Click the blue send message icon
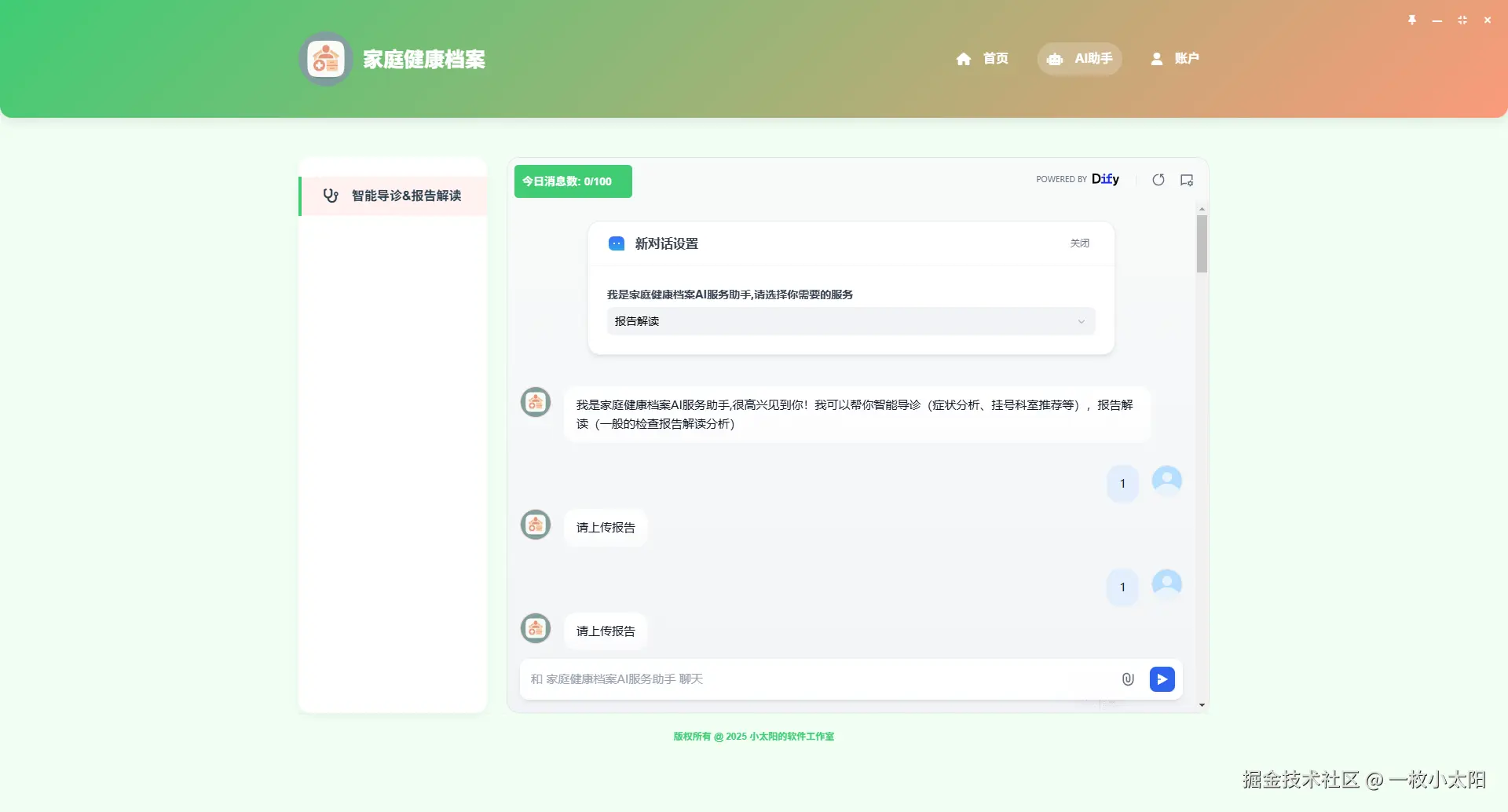 click(x=1162, y=678)
